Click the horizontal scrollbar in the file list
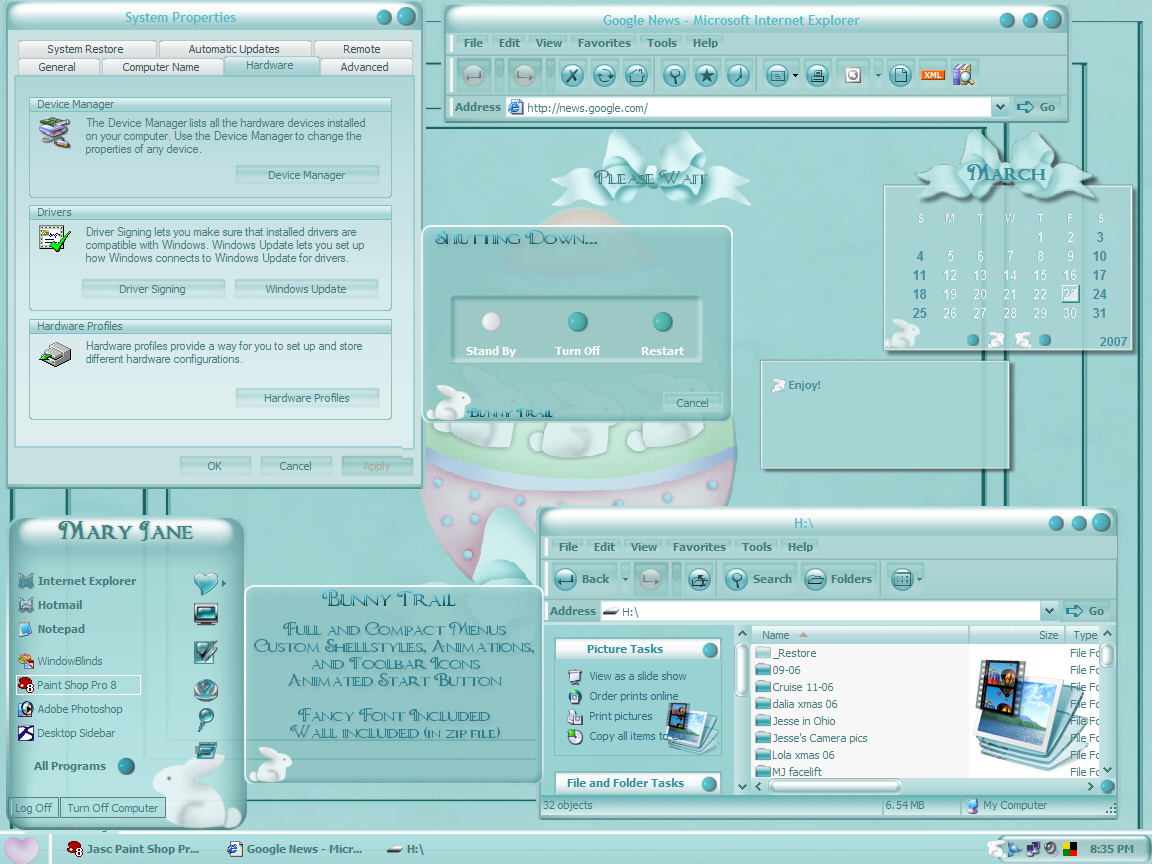The width and height of the screenshot is (1152, 864). coord(835,787)
